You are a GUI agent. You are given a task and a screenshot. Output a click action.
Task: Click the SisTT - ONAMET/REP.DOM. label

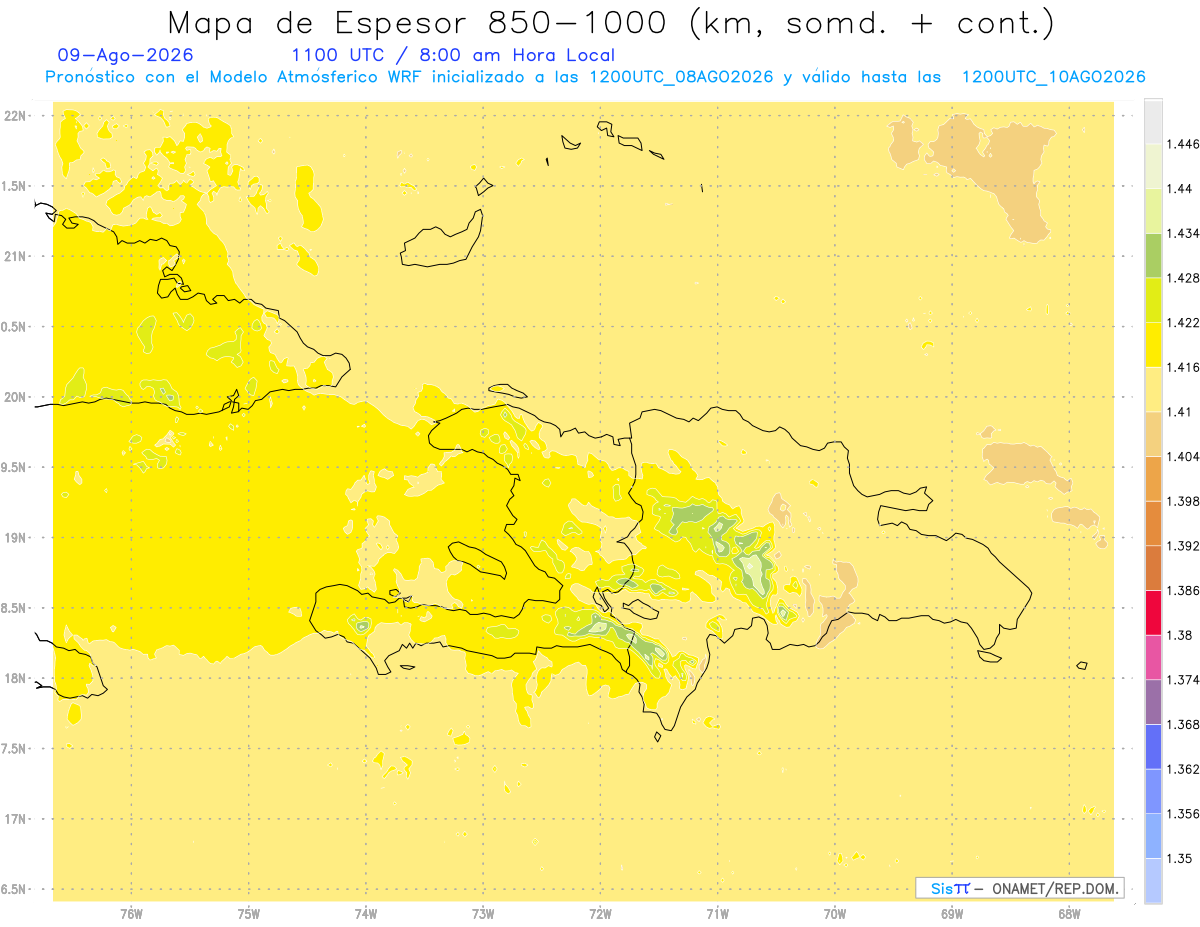[x=1020, y=888]
